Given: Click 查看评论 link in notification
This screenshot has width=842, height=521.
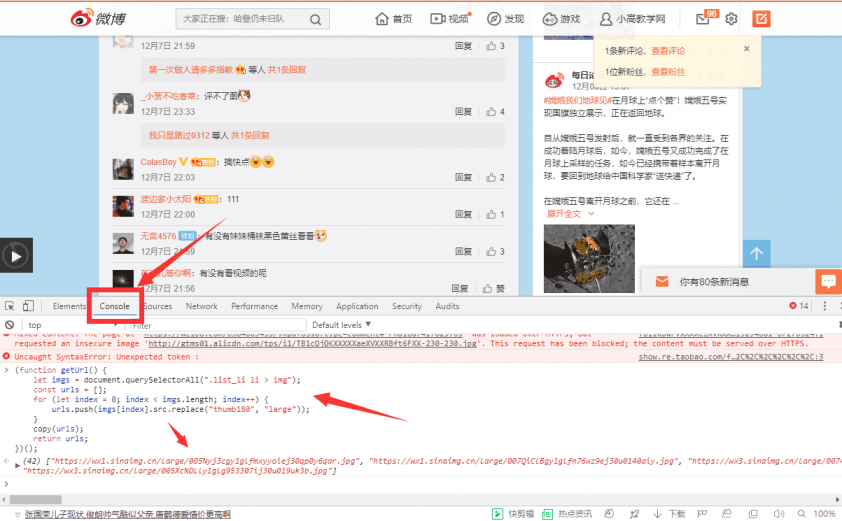Looking at the screenshot, I should point(668,51).
